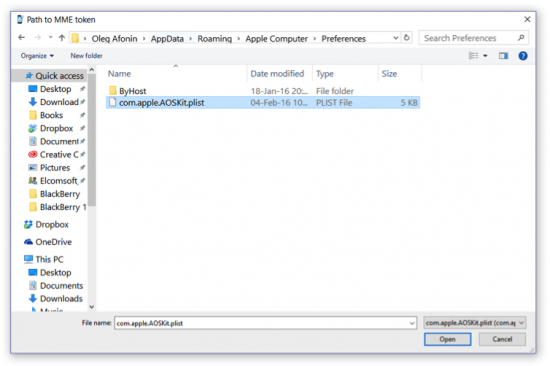Click the search magnifier icon

click(x=521, y=38)
